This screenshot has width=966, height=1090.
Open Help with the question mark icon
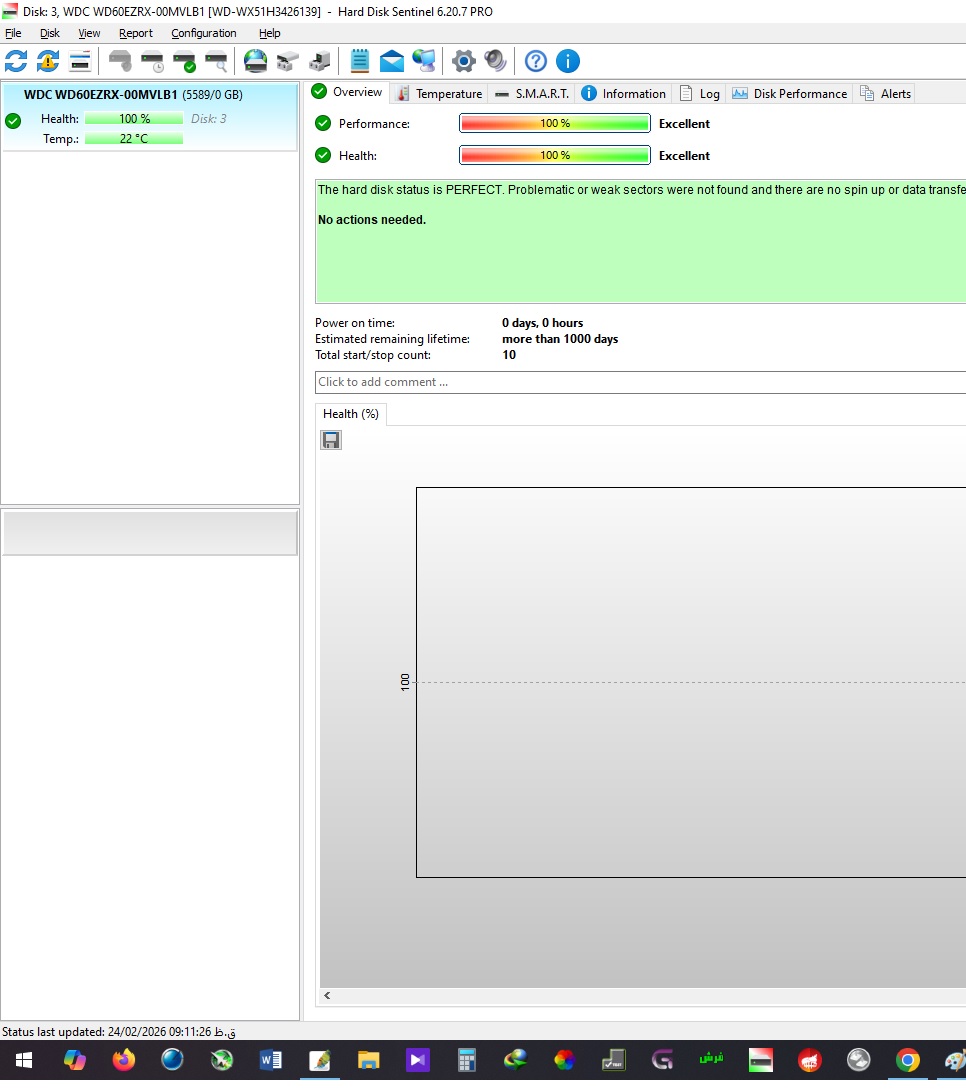tap(536, 61)
